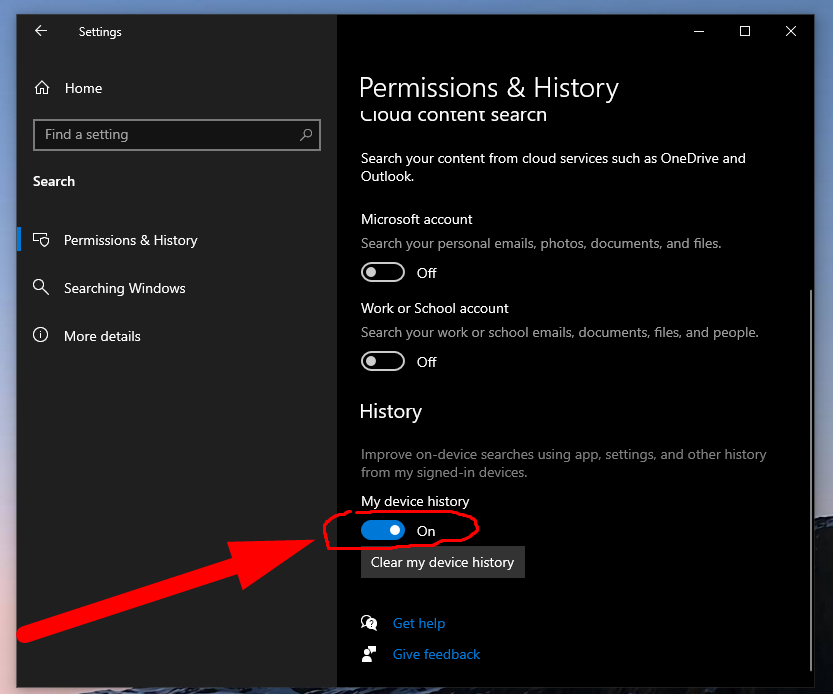
Task: Click the More details info icon
Action: point(41,336)
